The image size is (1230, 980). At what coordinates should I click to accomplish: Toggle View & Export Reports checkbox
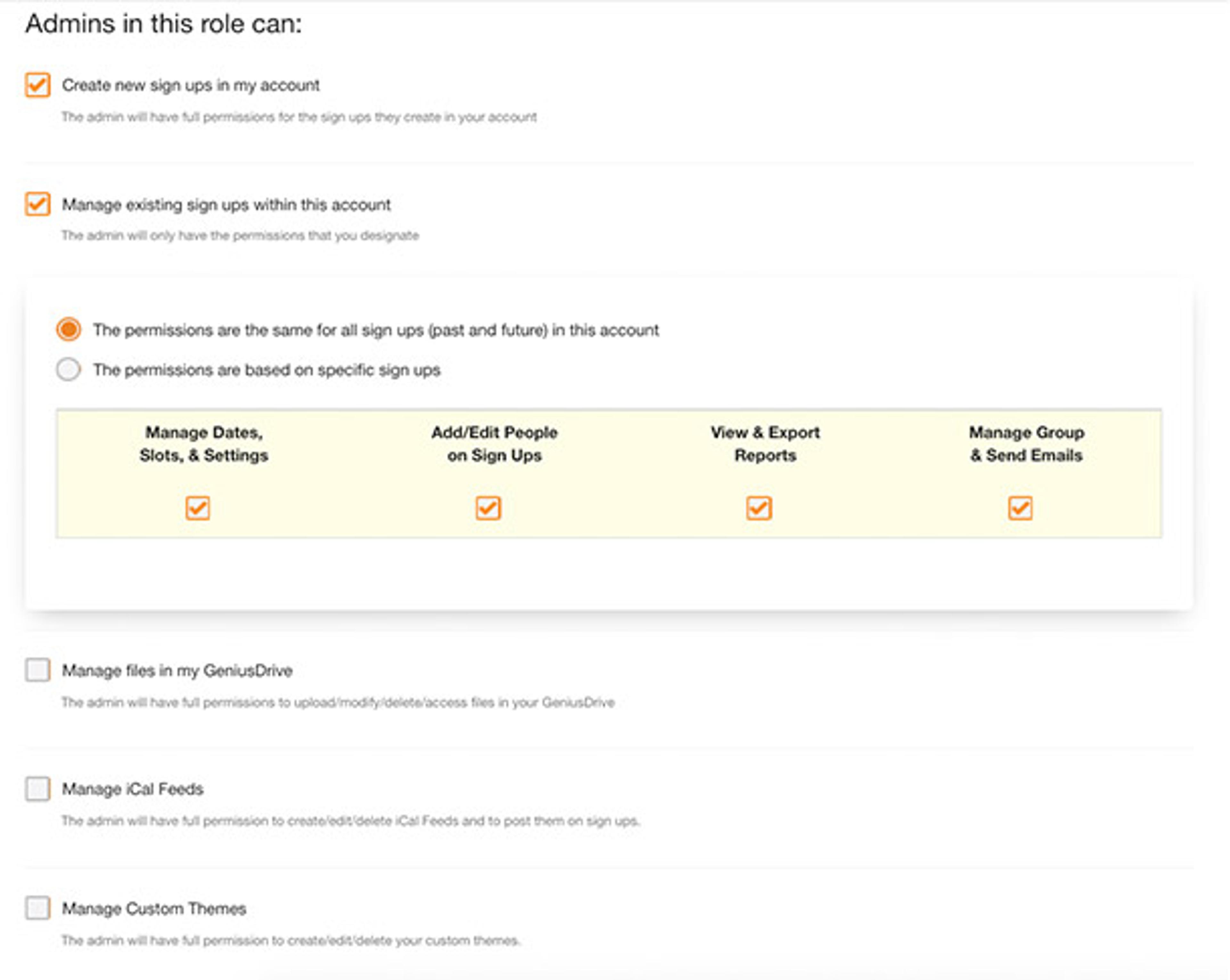(x=759, y=508)
